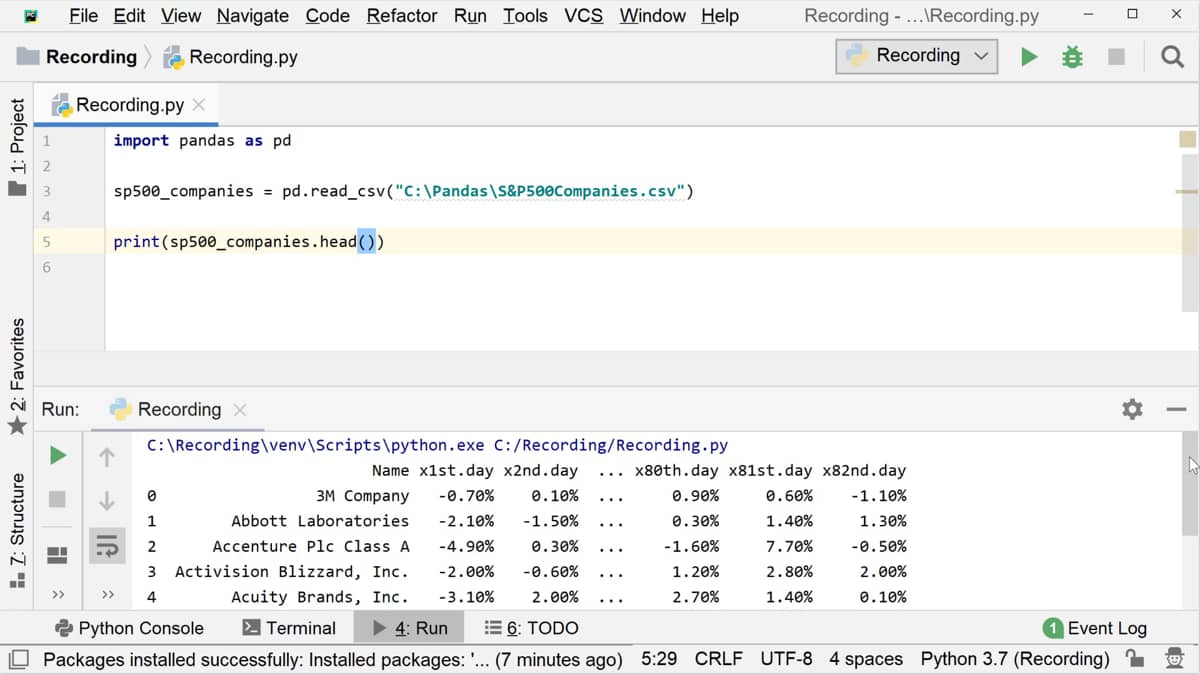Click the PyCharm logo icon in title bar
1200x675 pixels.
pos(32,16)
